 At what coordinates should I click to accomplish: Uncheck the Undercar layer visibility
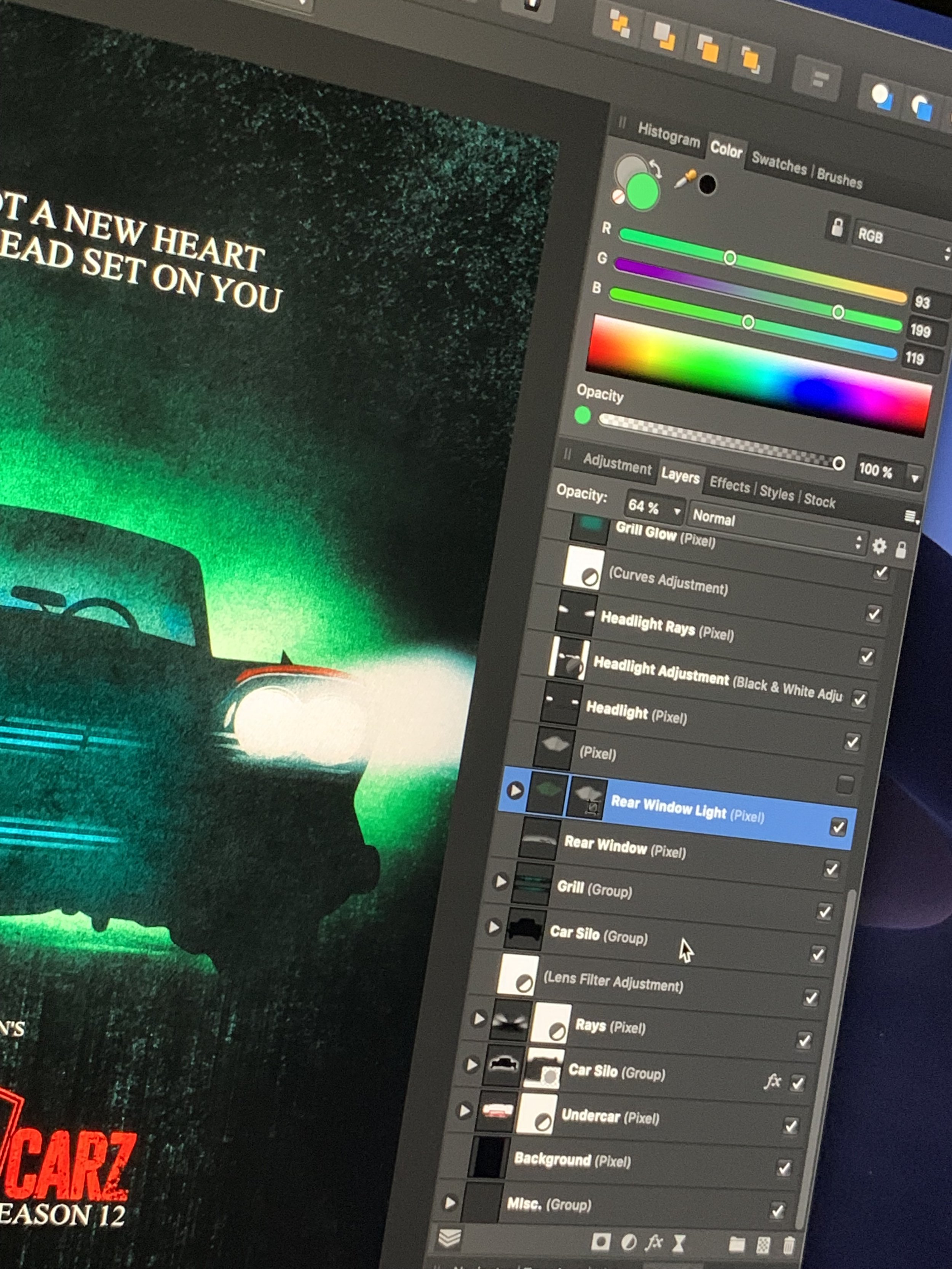(x=791, y=1125)
